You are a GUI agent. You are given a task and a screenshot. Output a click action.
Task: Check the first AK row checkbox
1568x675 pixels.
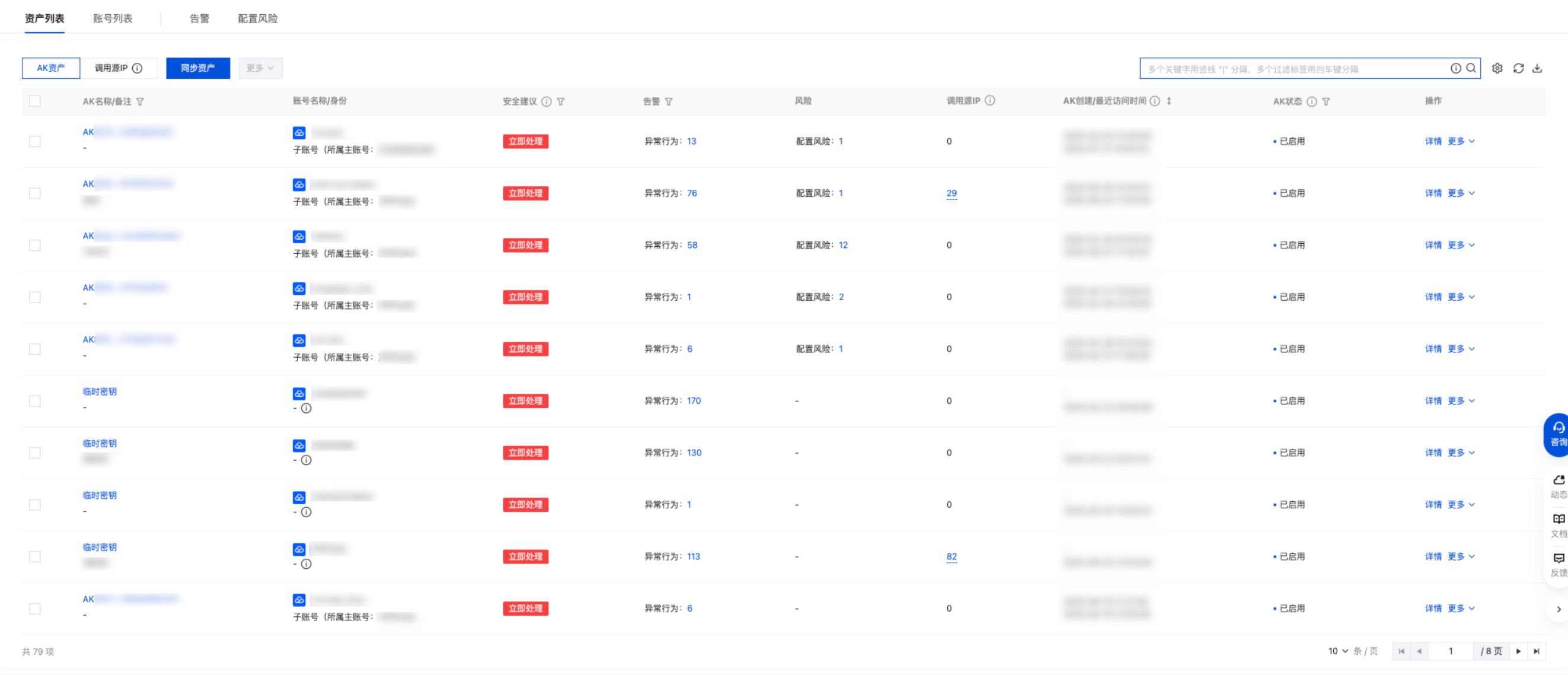35,141
